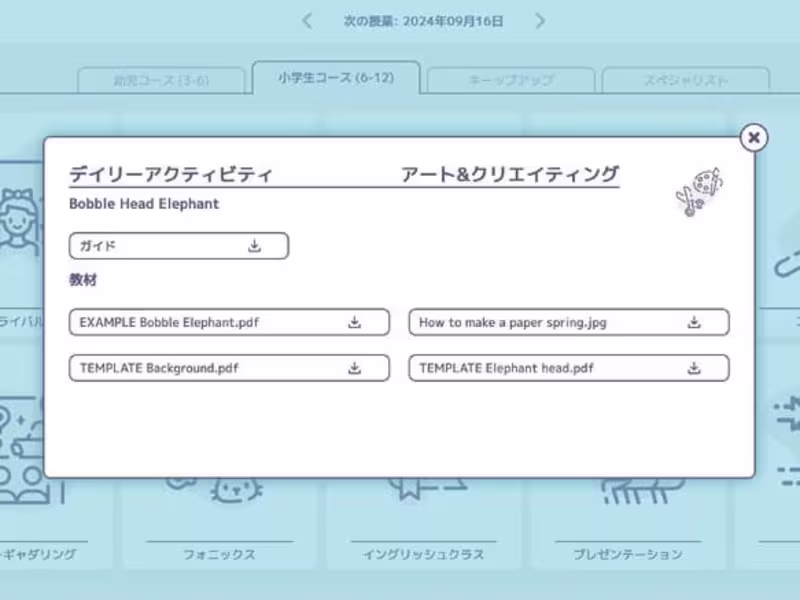Image resolution: width=800 pixels, height=600 pixels.
Task: Click the Bobble Head Elephant title
Action: click(x=144, y=204)
